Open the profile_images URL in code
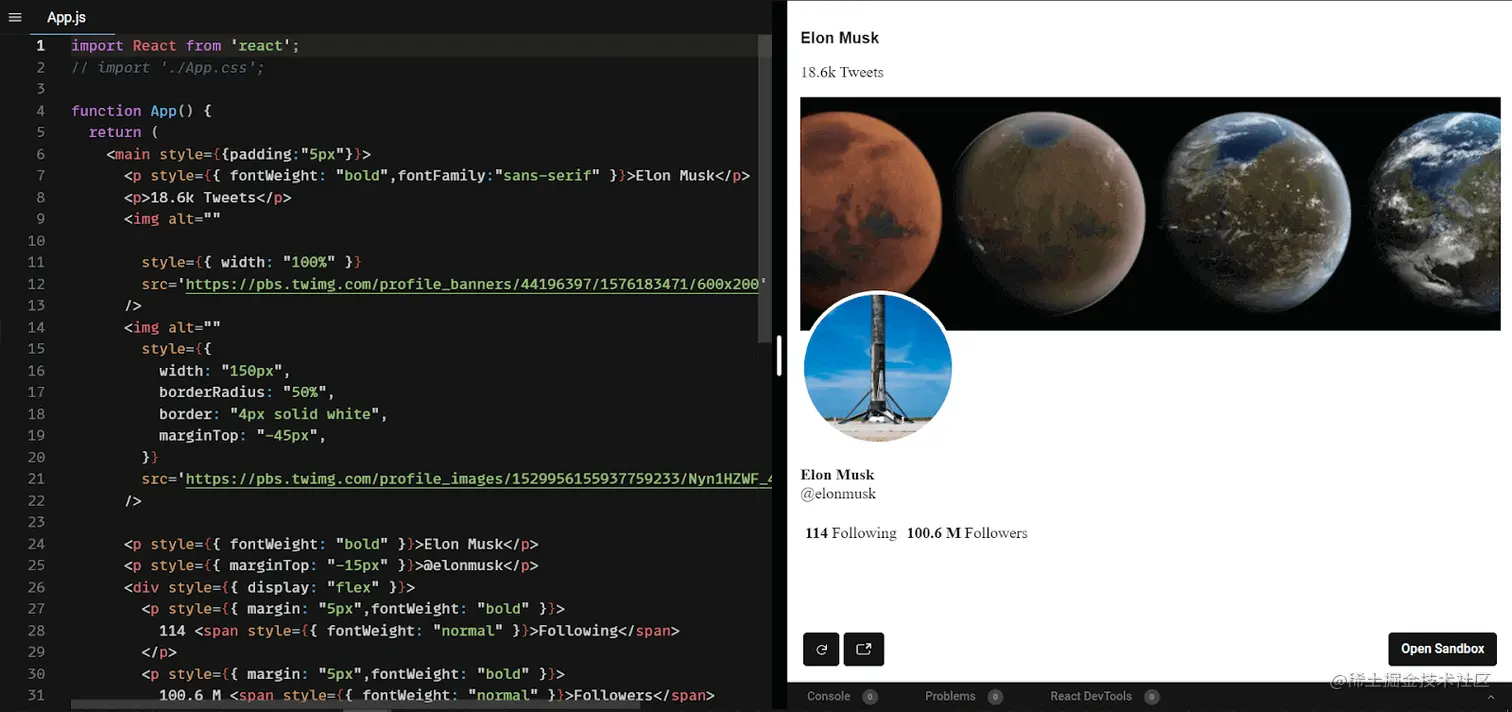This screenshot has width=1512, height=712. 478,479
